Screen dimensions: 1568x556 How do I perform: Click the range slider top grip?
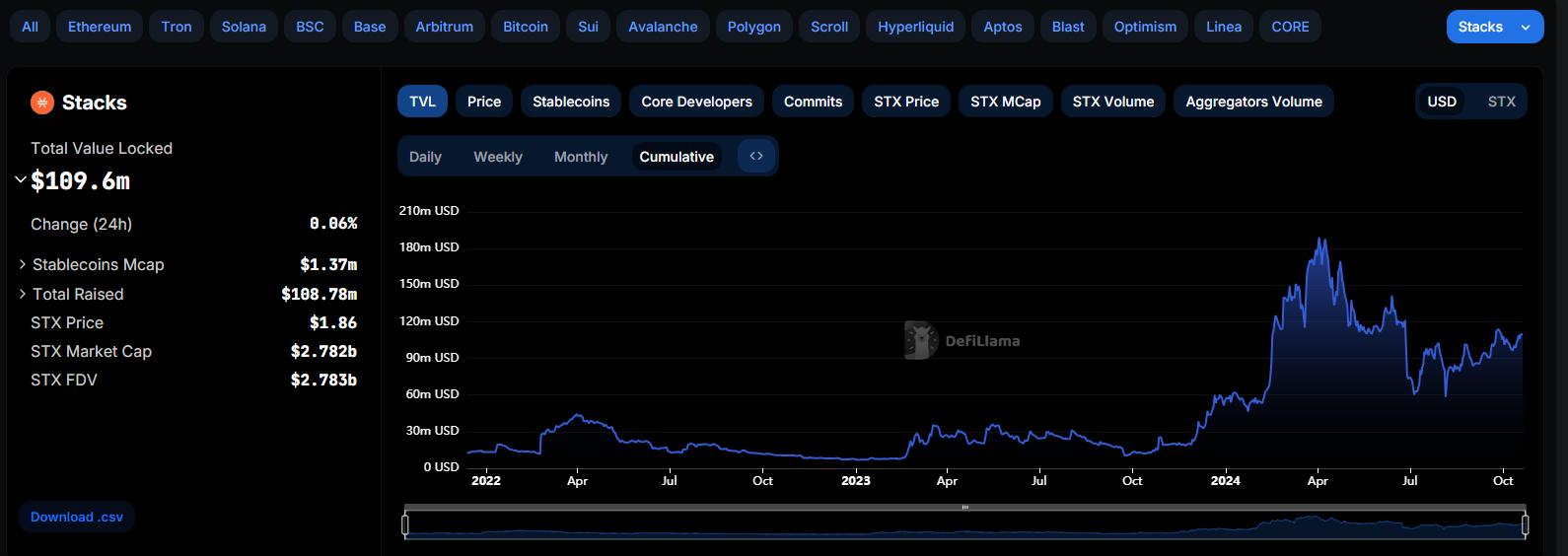coord(964,508)
